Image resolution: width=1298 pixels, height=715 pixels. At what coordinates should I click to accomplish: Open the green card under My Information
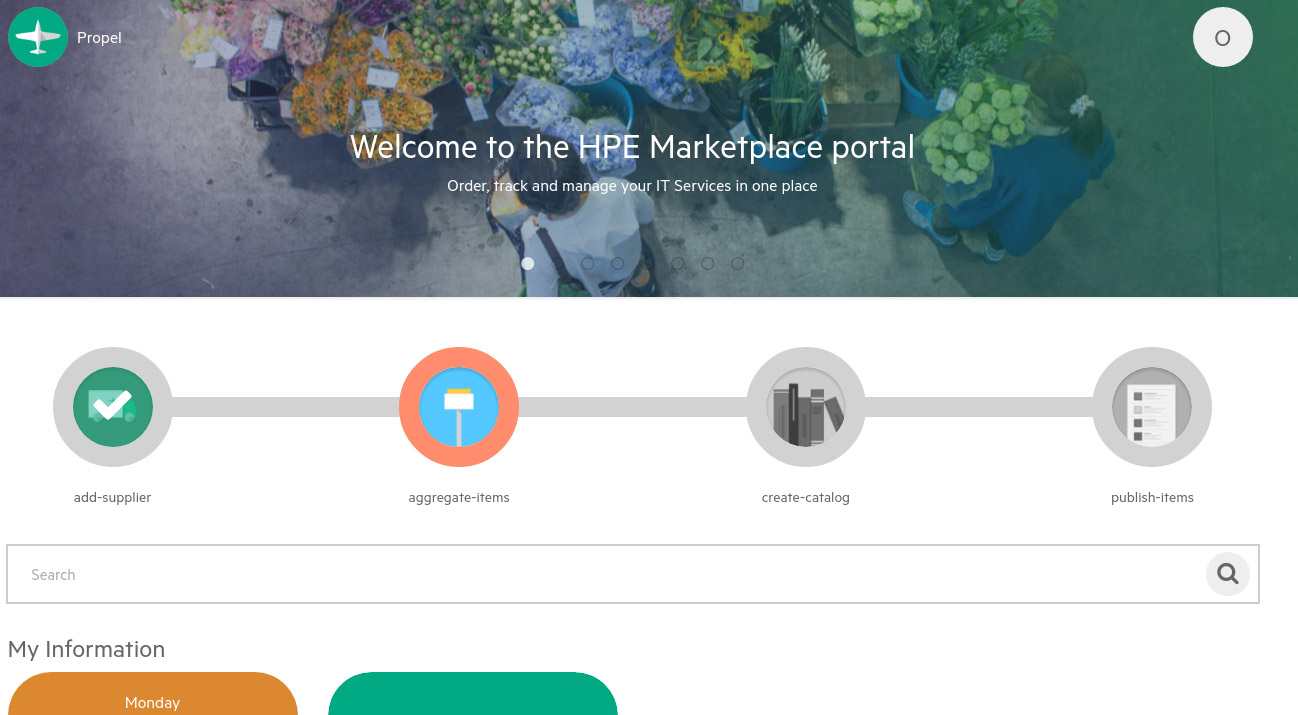coord(473,694)
